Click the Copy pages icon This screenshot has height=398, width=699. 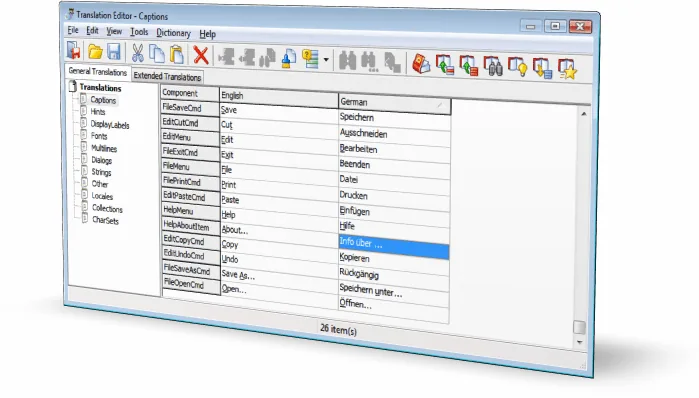(x=156, y=53)
